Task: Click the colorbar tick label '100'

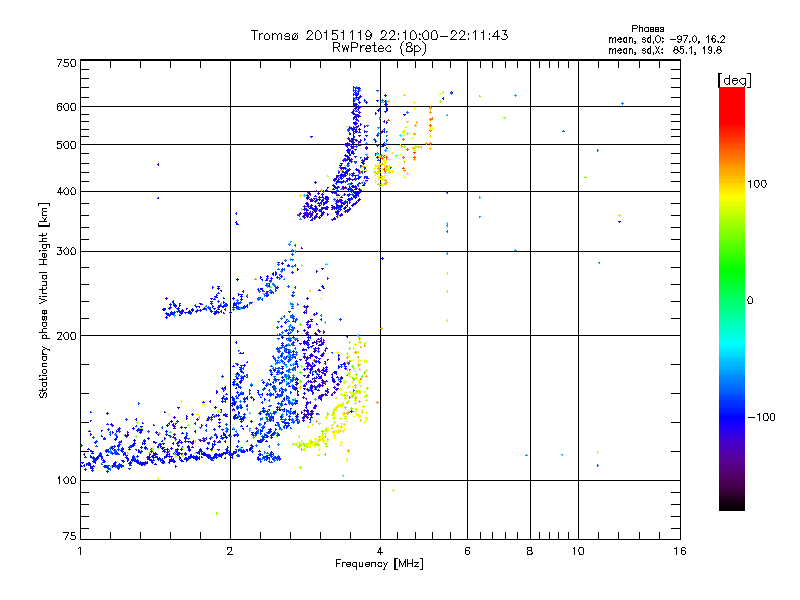Action: [x=757, y=184]
